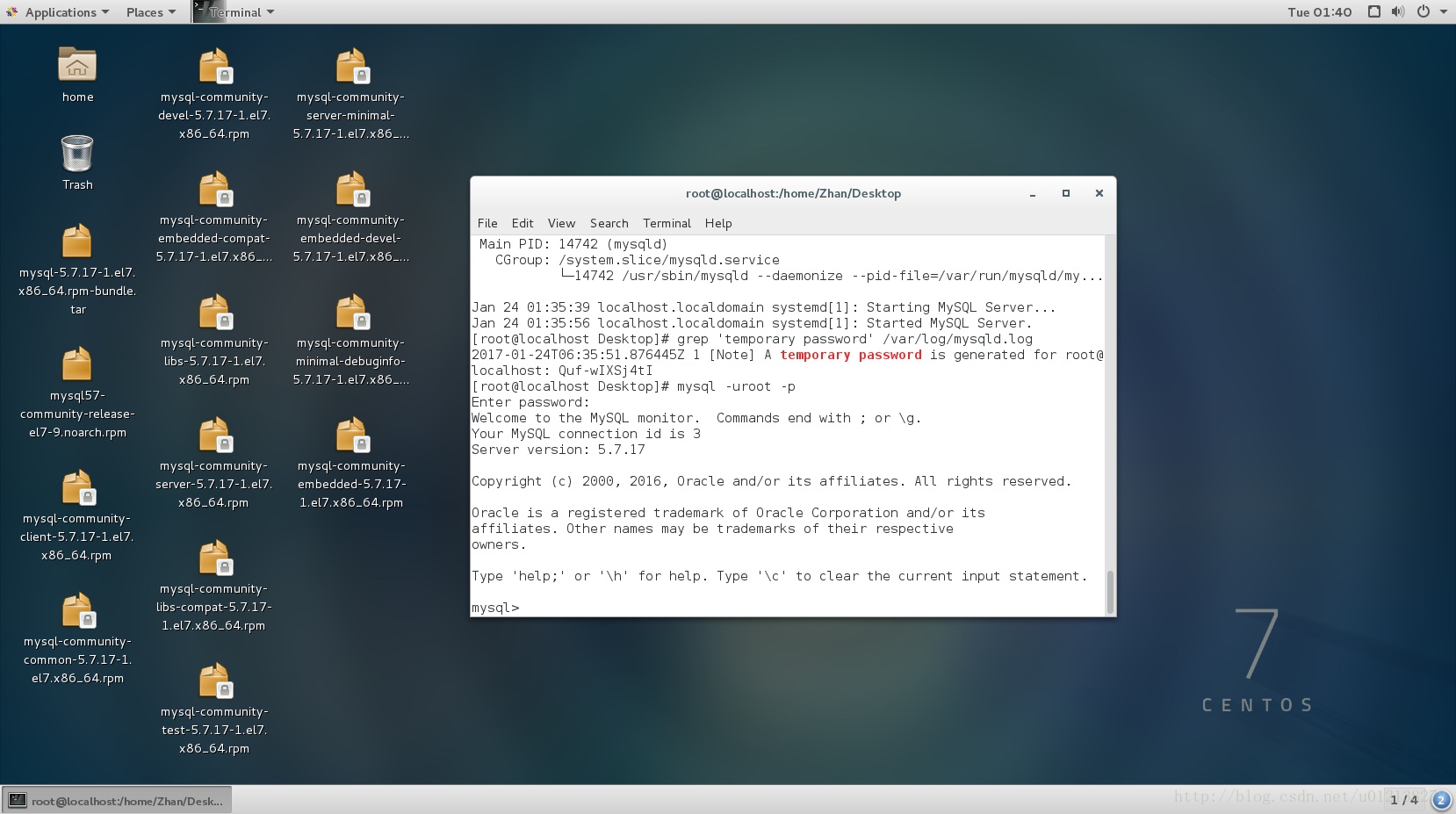Select mysql-community-server-minimal rpm icon

351,65
